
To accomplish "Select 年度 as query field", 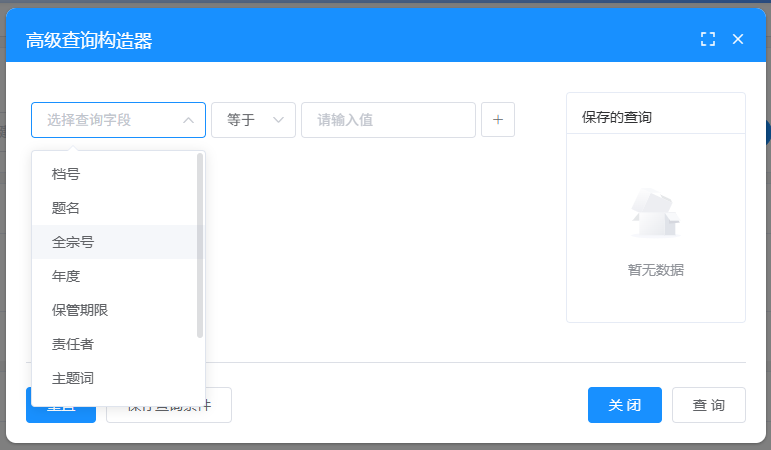I will tap(66, 276).
